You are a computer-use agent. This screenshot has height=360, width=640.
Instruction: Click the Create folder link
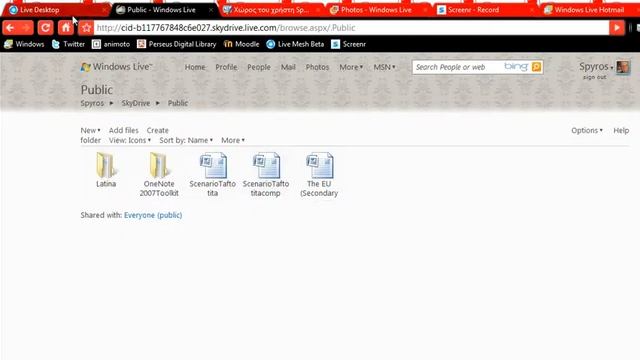(x=158, y=130)
